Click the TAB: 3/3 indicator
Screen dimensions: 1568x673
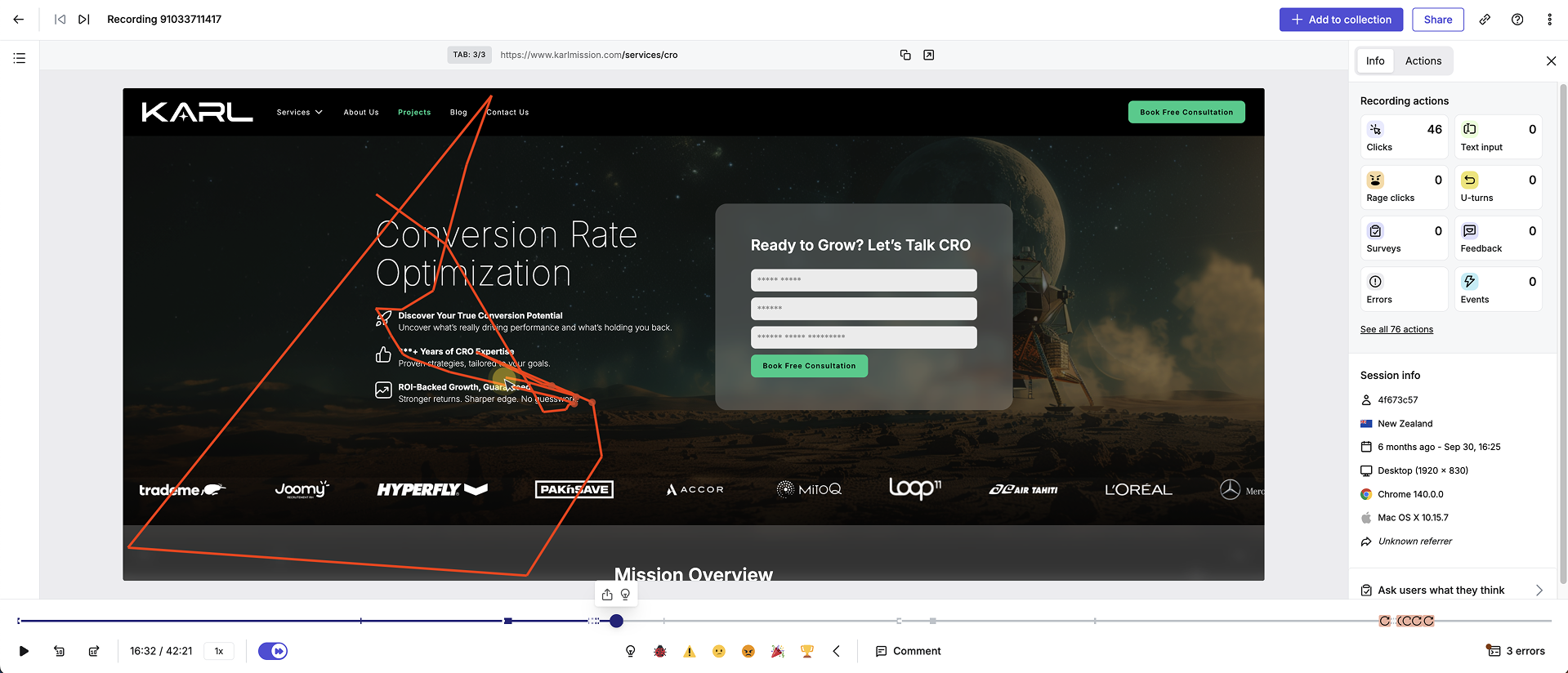(469, 55)
